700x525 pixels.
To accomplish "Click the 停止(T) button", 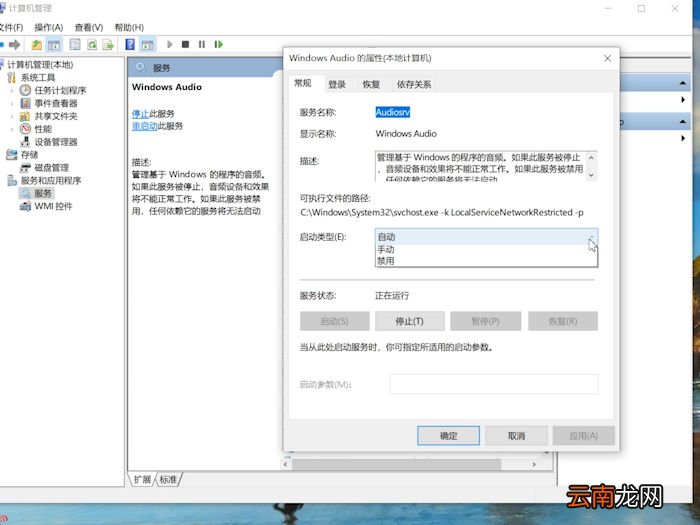I will tap(409, 321).
